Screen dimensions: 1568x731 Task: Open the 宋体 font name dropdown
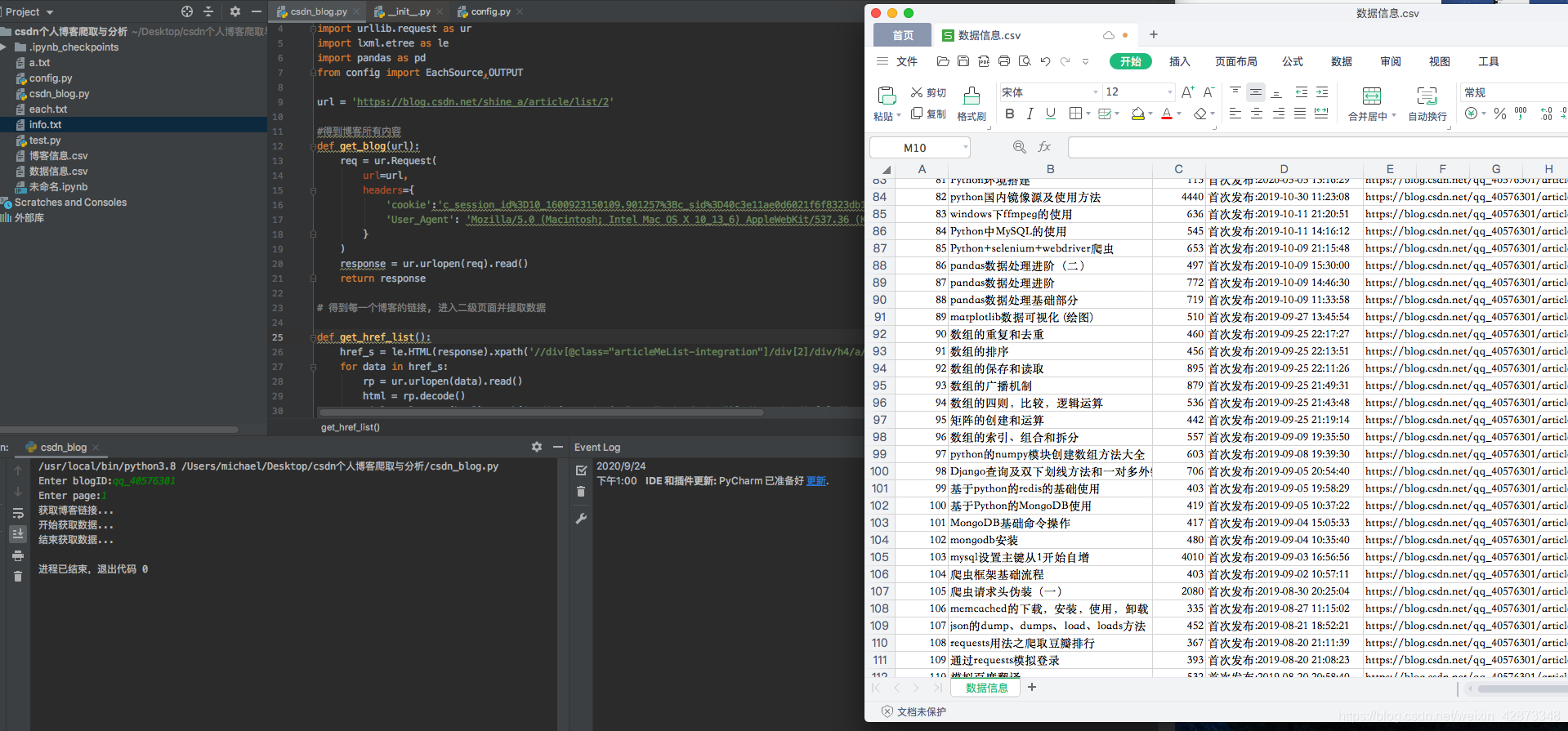coord(1096,92)
